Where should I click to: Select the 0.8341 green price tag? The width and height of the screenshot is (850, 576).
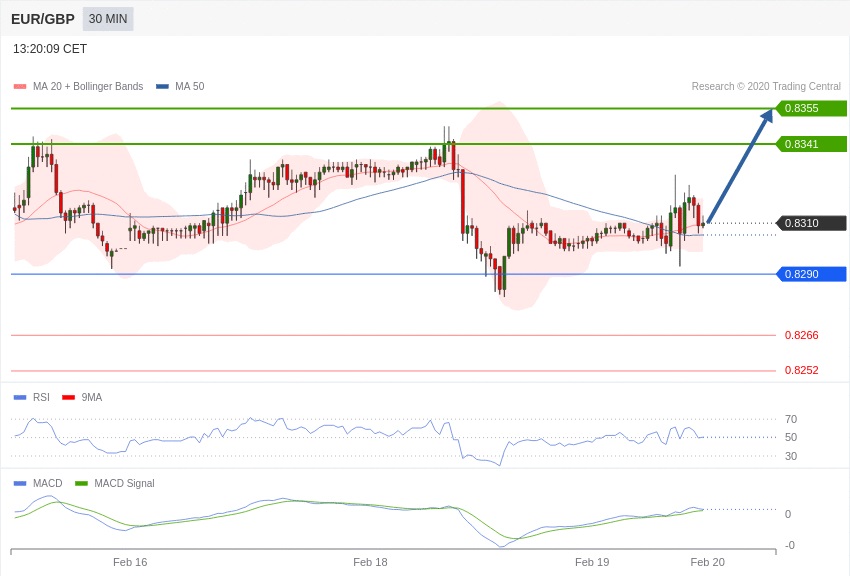810,144
